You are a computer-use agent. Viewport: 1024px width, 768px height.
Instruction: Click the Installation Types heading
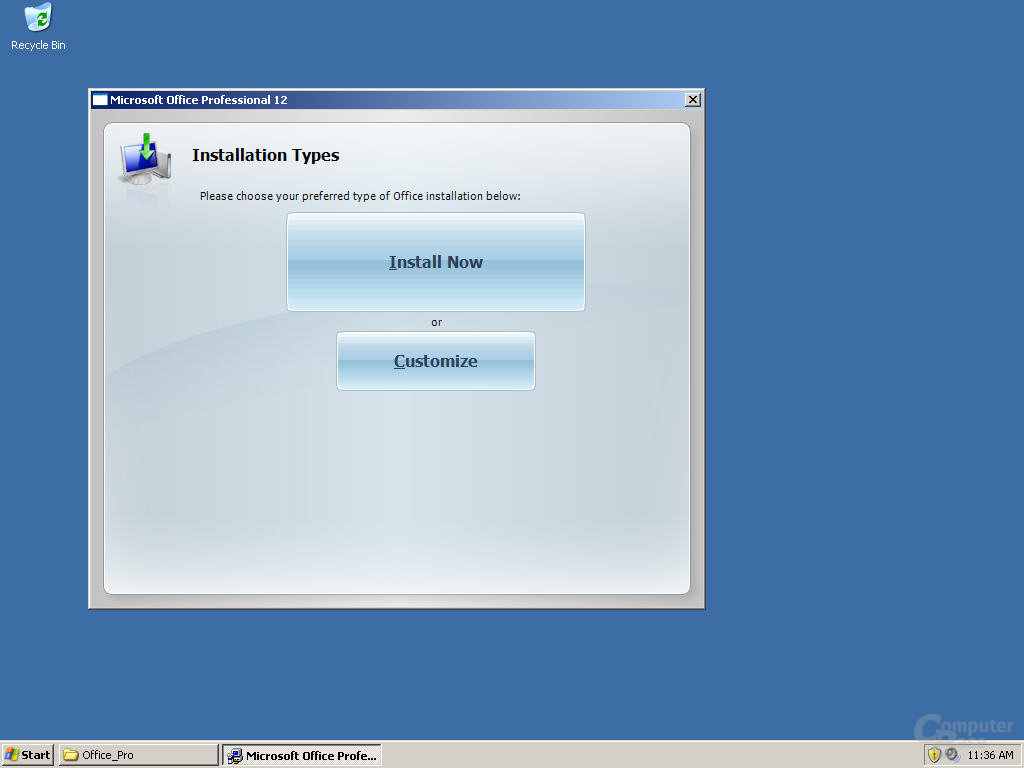pos(266,155)
